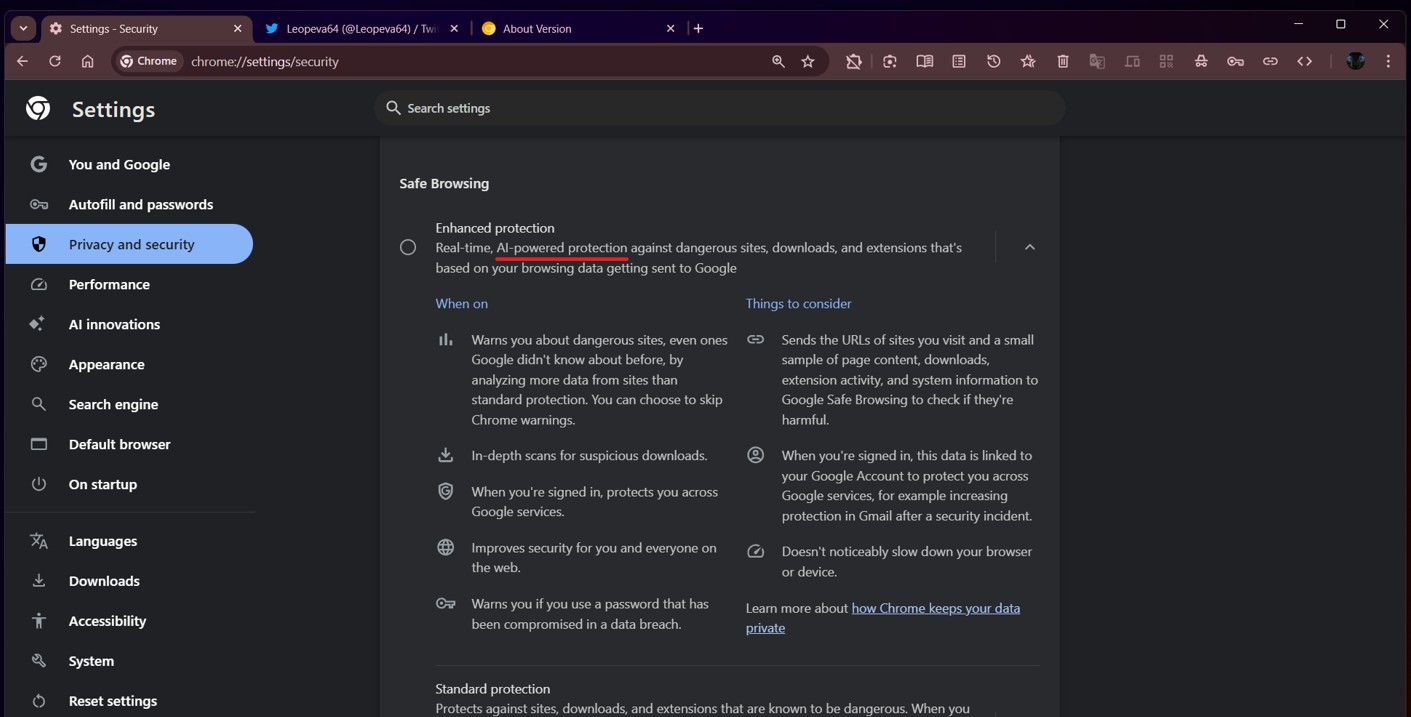Open Privacy and security settings

[x=129, y=244]
